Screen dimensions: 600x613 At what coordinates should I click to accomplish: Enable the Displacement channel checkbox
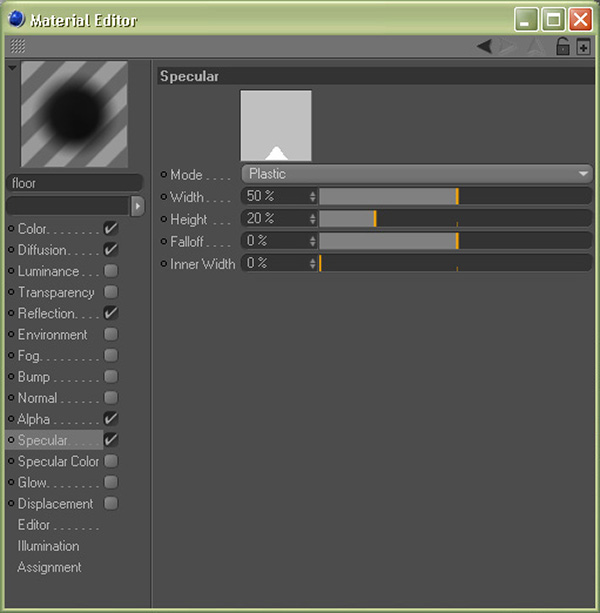coord(111,503)
